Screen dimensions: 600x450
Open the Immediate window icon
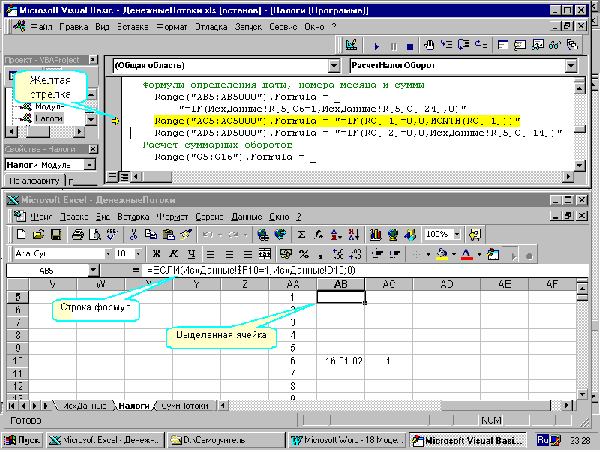520,45
